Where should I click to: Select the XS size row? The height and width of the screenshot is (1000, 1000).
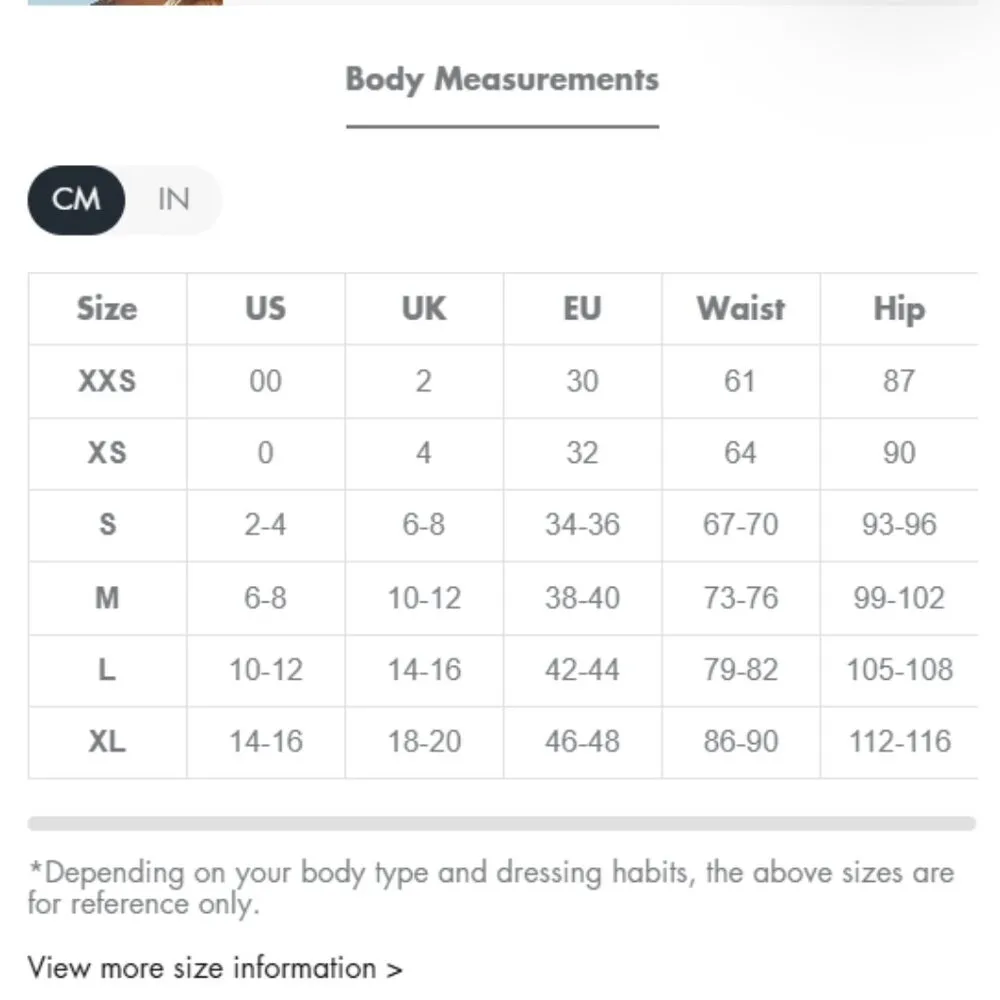106,453
